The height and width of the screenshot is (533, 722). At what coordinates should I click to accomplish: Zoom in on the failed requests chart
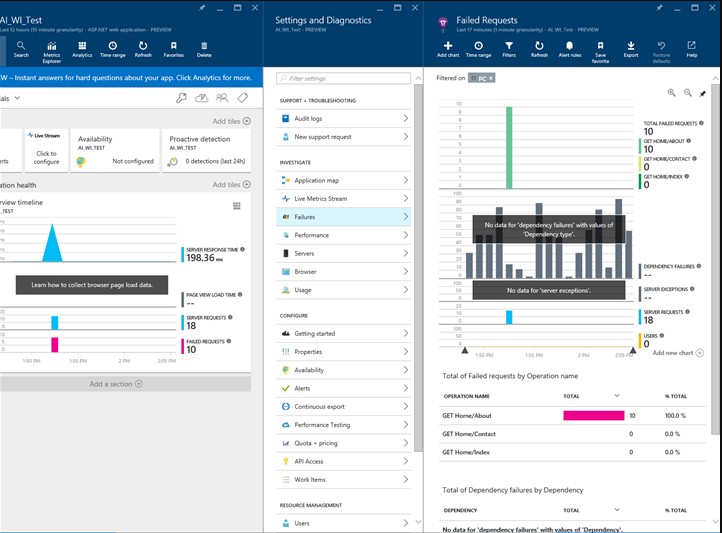(672, 93)
